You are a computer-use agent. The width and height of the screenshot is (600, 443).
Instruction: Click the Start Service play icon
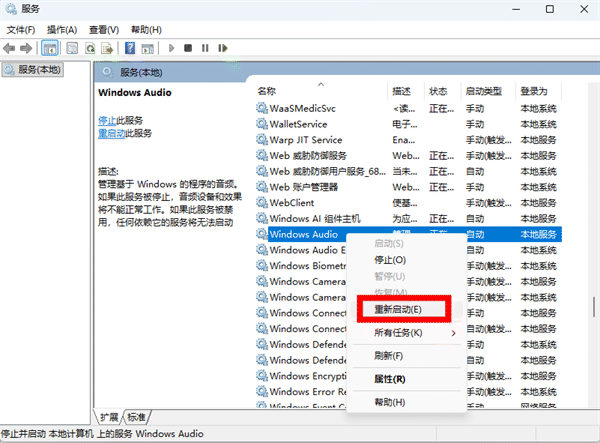tap(171, 48)
